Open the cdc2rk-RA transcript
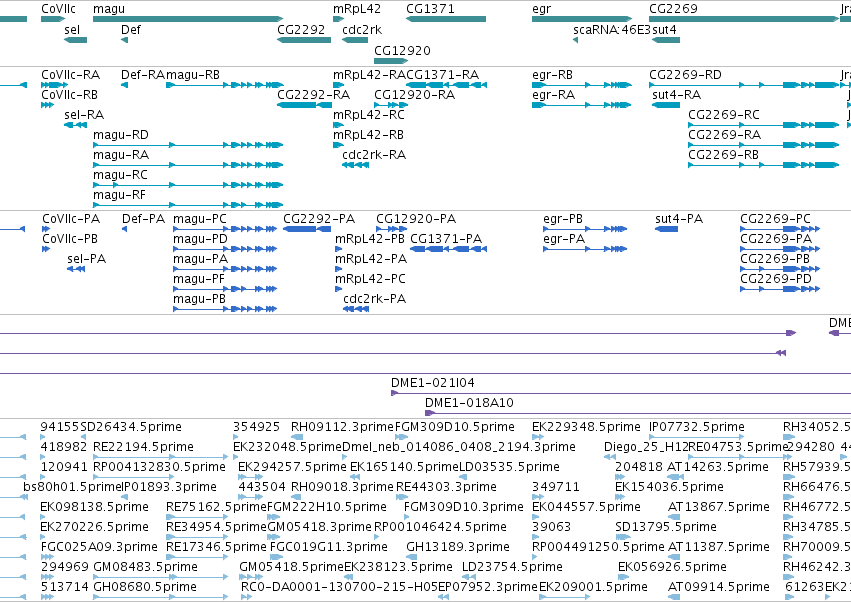 pyautogui.click(x=355, y=164)
